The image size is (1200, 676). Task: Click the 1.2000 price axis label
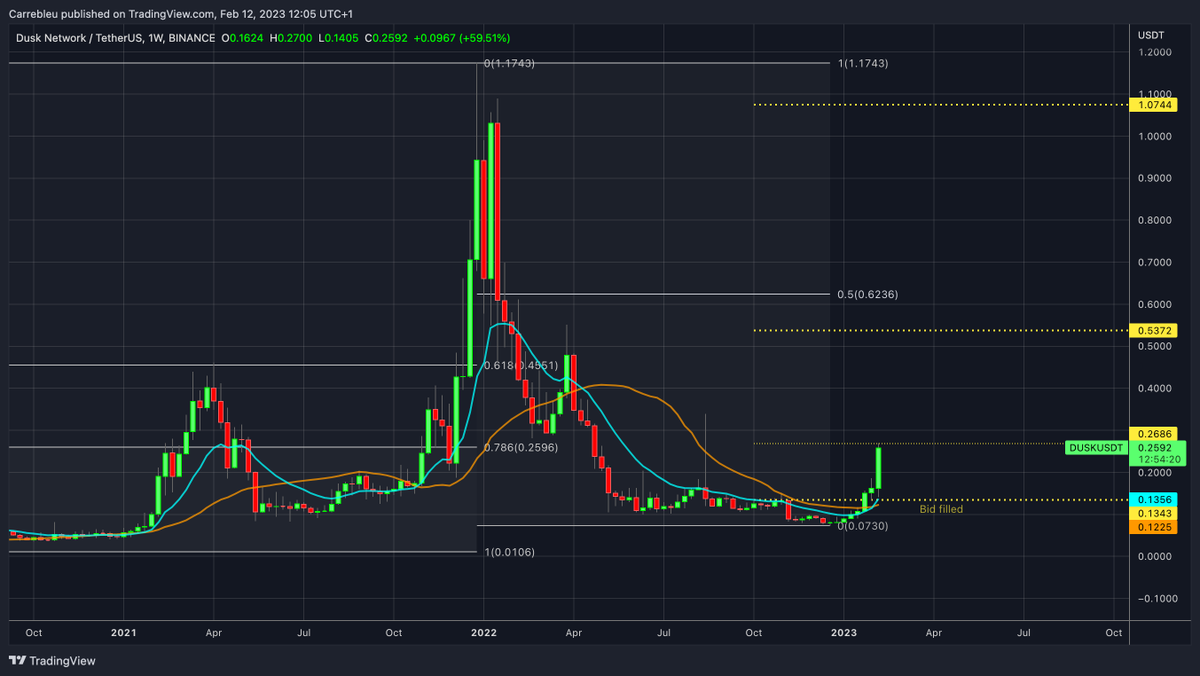click(x=1153, y=52)
